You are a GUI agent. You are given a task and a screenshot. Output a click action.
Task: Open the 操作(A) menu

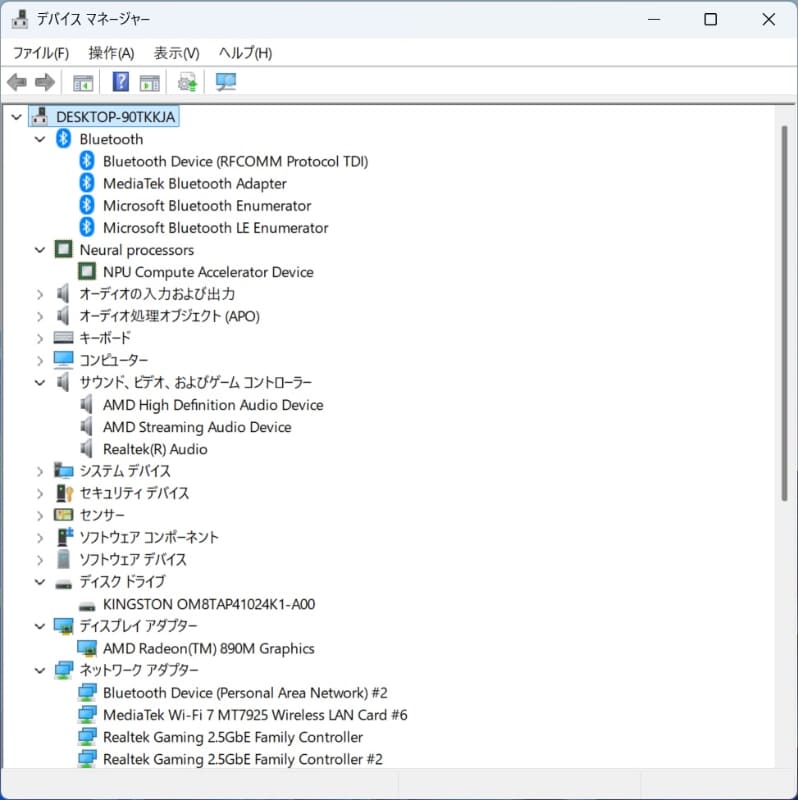click(x=111, y=53)
